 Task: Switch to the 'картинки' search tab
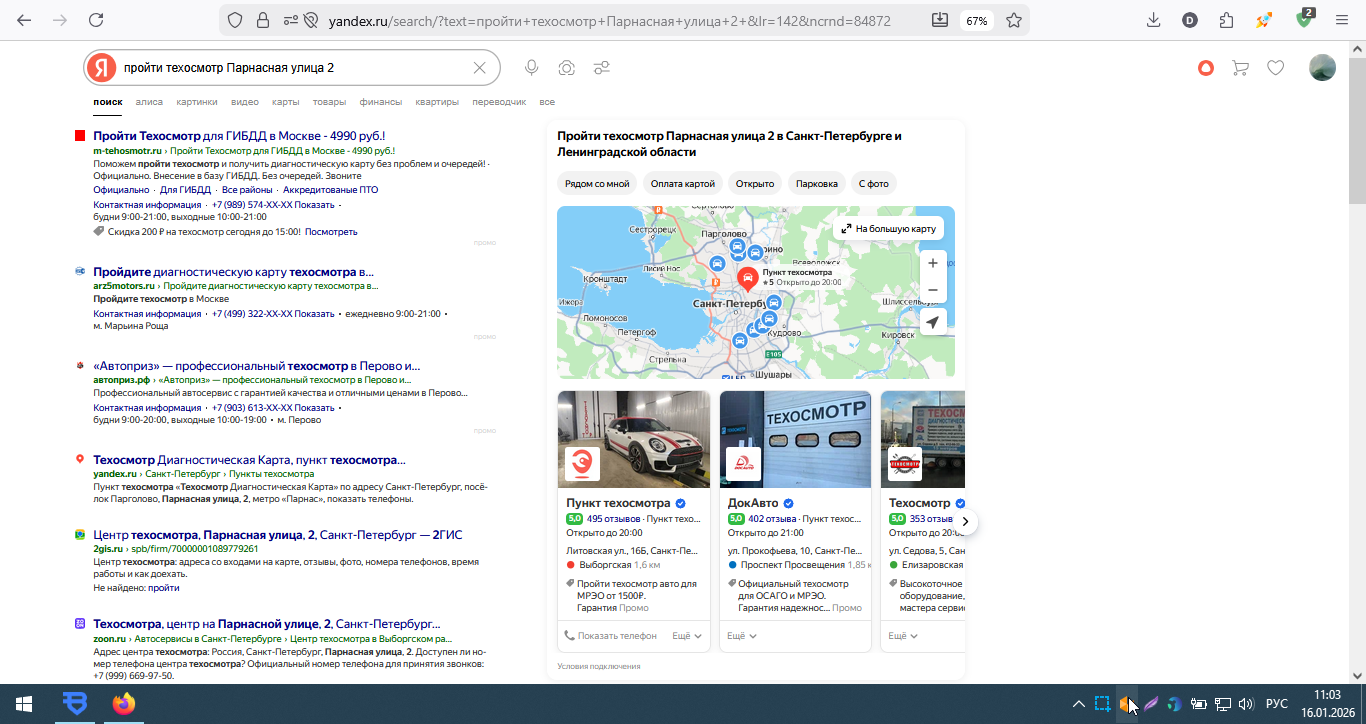click(197, 102)
